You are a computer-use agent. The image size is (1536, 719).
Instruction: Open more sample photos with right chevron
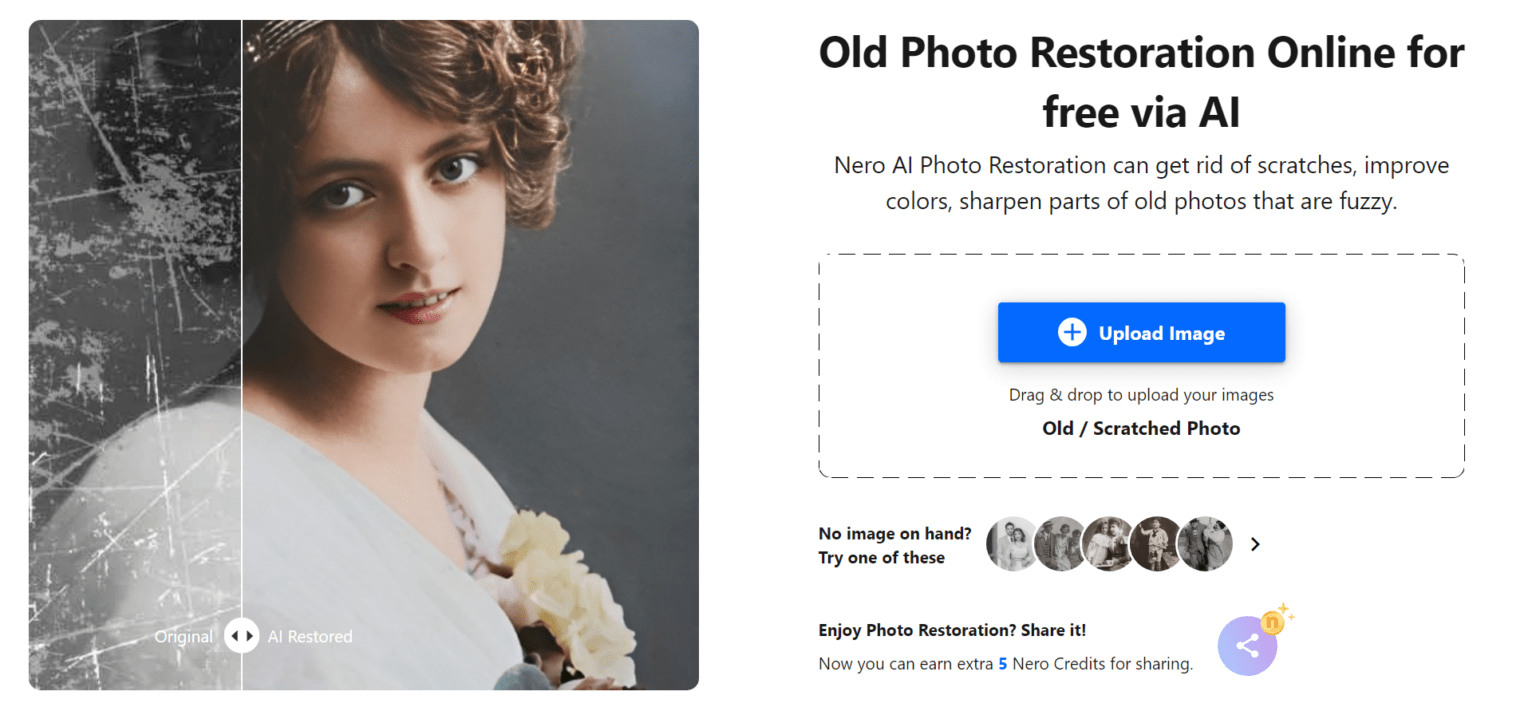[x=1256, y=544]
